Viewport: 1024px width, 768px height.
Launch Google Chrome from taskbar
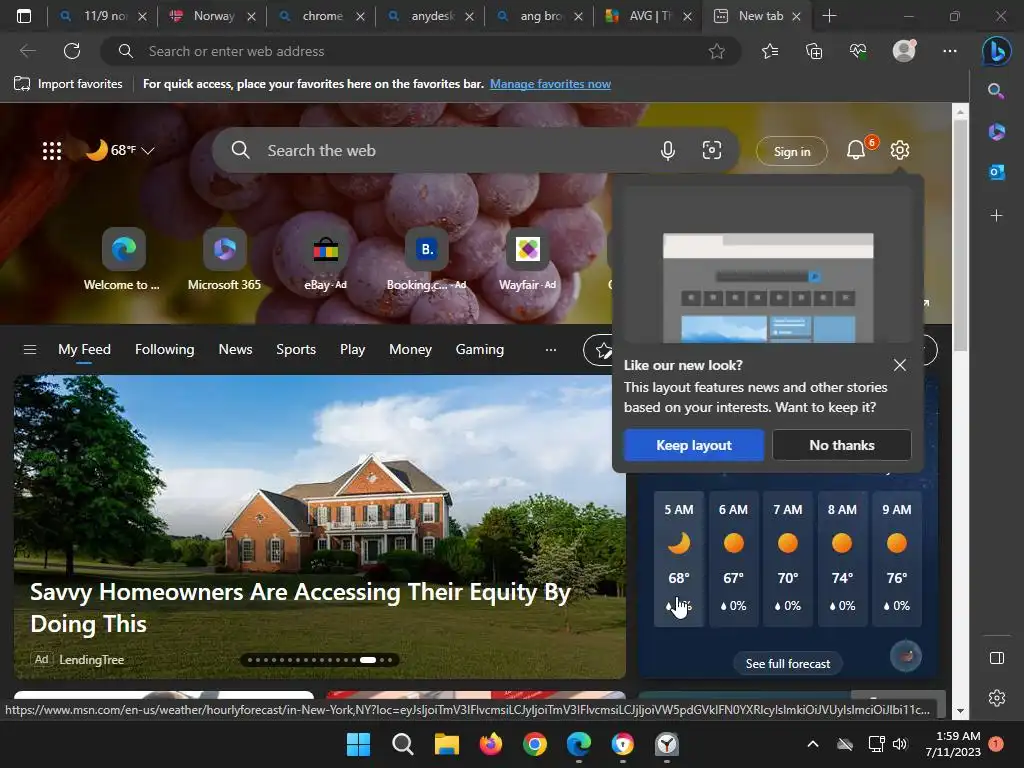(534, 744)
